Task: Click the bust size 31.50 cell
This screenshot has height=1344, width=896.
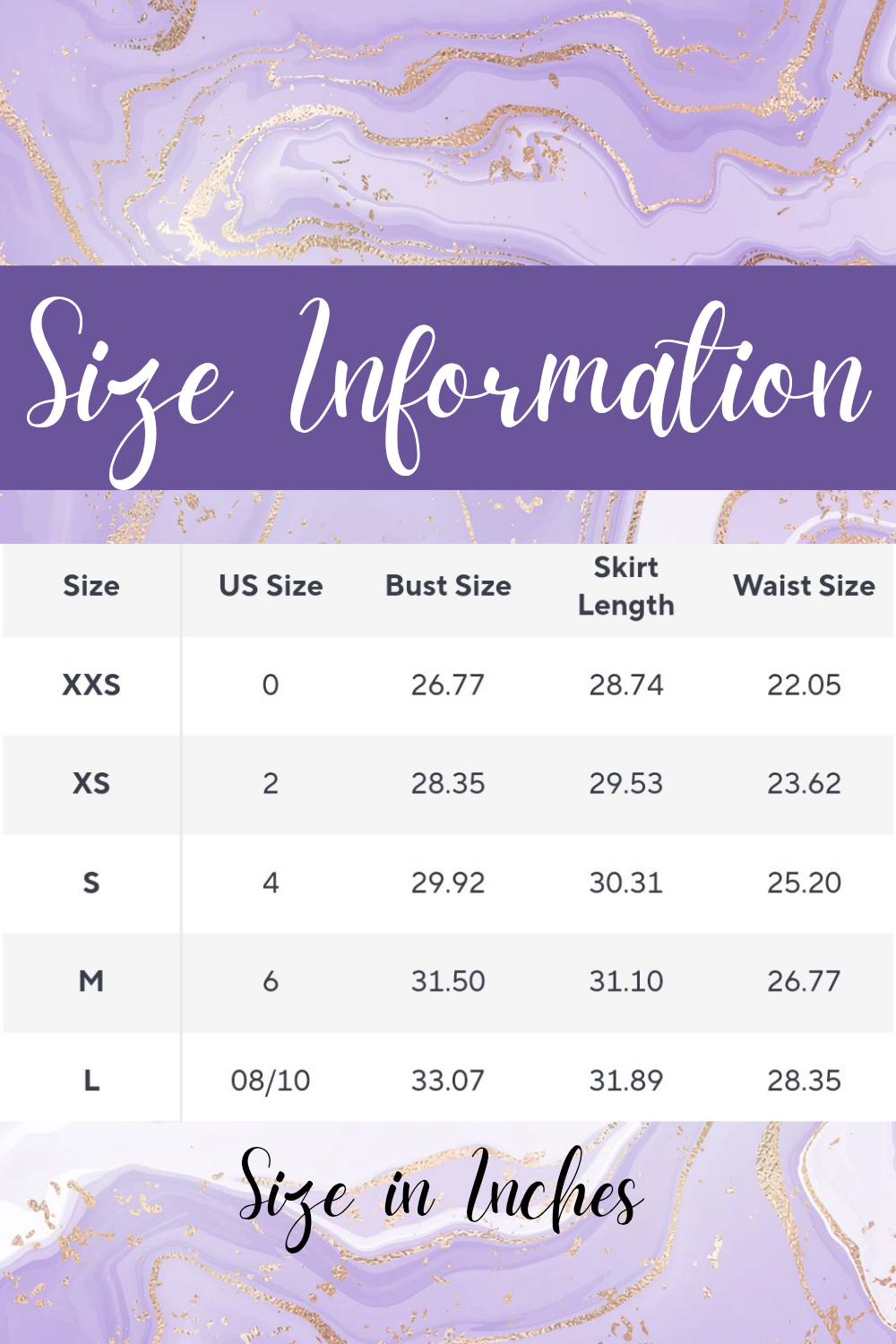Action: point(448,982)
